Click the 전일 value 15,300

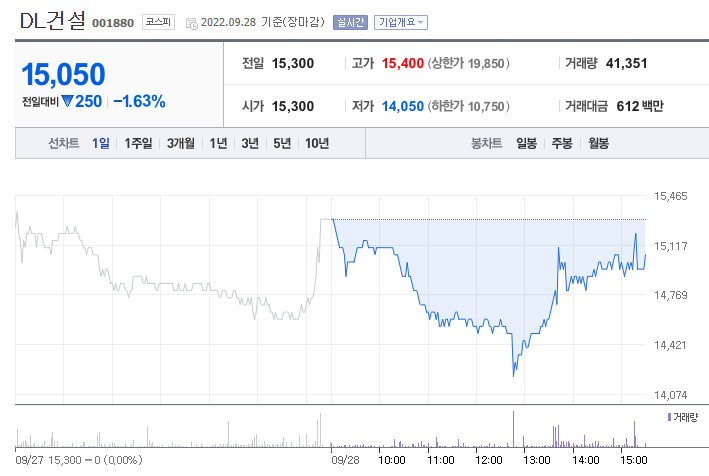pos(293,63)
